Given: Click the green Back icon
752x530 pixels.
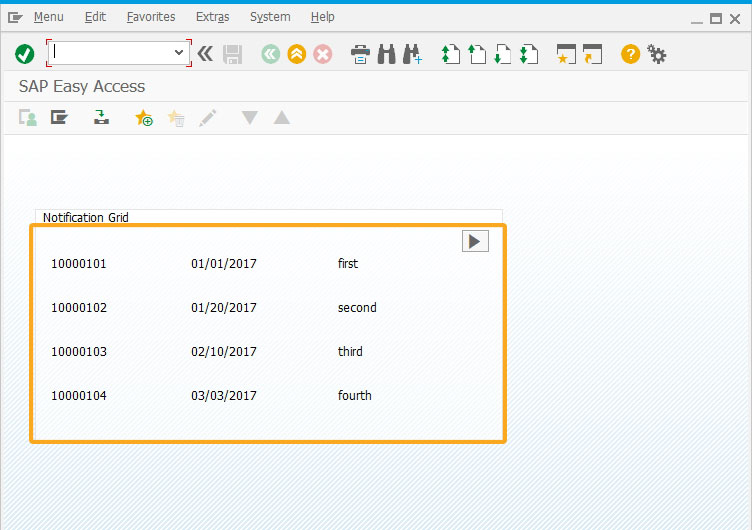Looking at the screenshot, I should pyautogui.click(x=270, y=54).
